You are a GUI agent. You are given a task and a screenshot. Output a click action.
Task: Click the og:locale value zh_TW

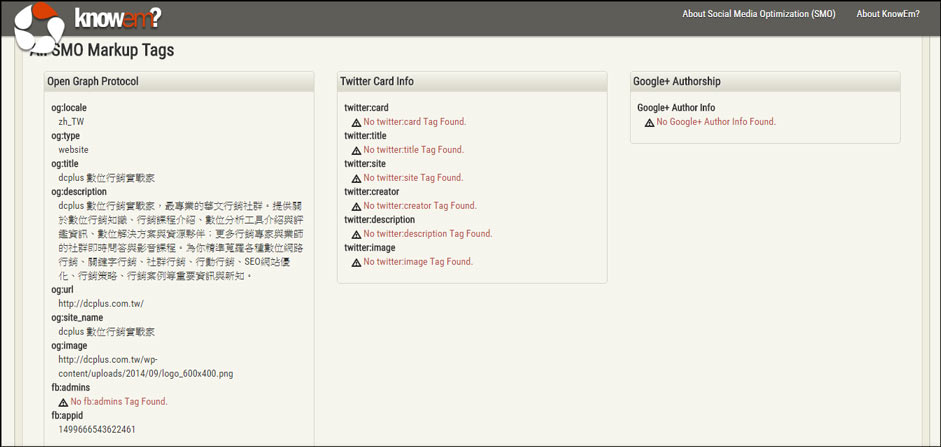pyautogui.click(x=71, y=122)
